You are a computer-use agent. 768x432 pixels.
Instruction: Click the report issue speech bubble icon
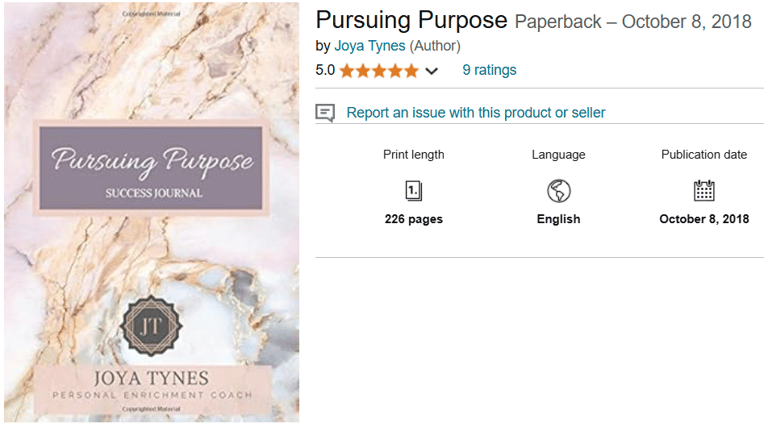(325, 113)
